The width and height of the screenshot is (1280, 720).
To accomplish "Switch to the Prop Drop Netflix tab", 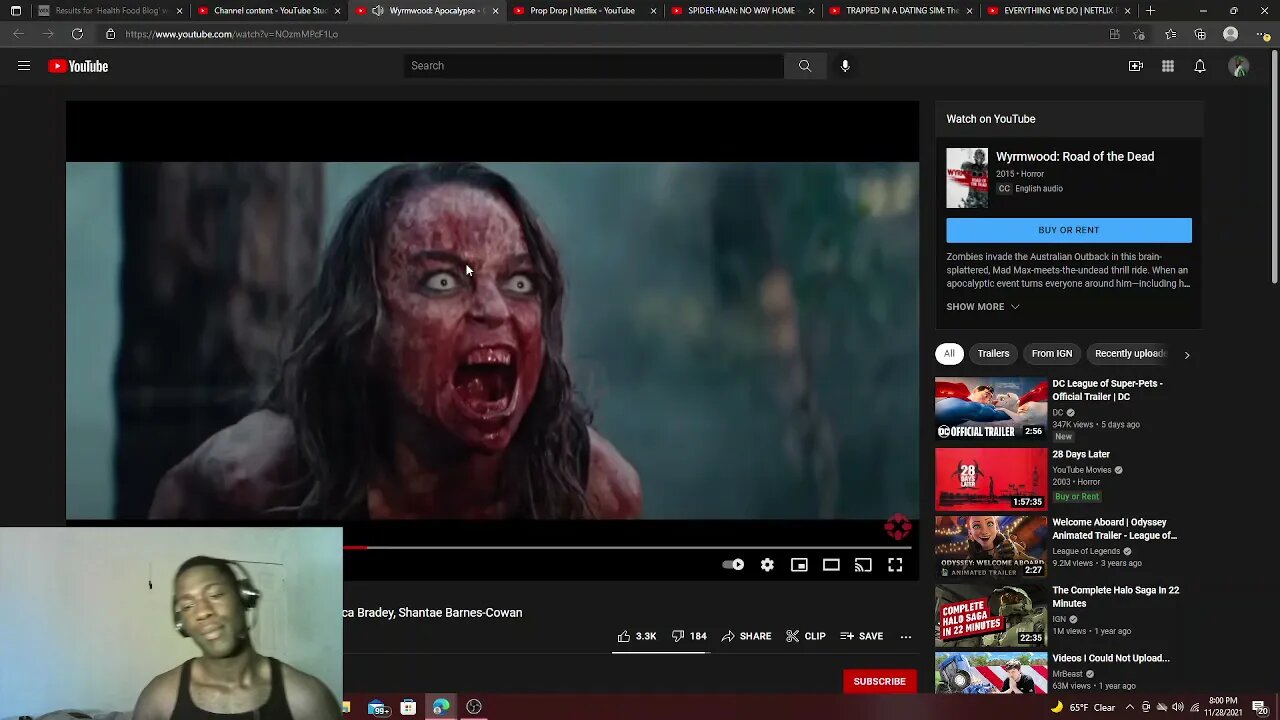I will pos(585,11).
